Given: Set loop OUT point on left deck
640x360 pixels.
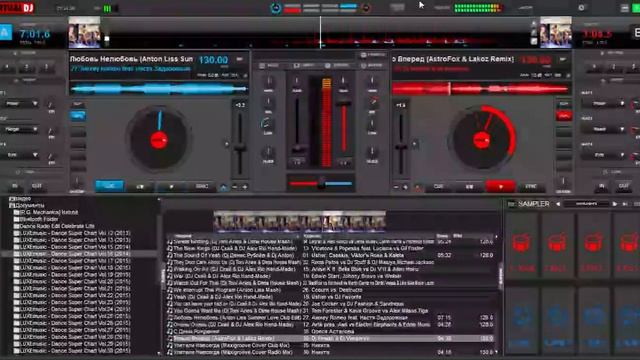Looking at the screenshot, I should coord(37,186).
